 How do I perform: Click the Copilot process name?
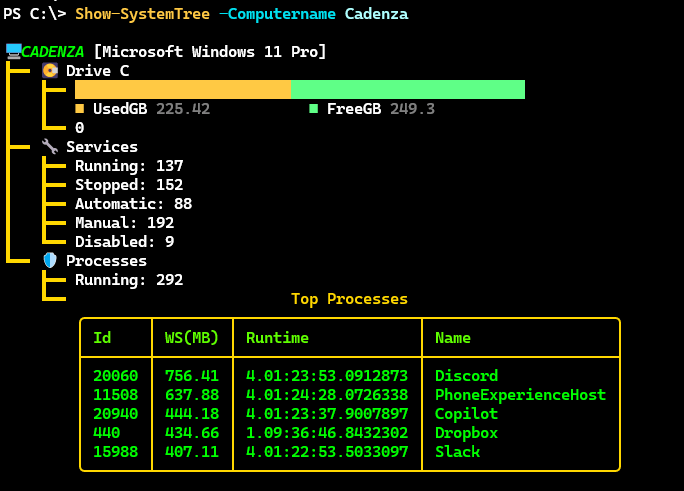point(466,414)
